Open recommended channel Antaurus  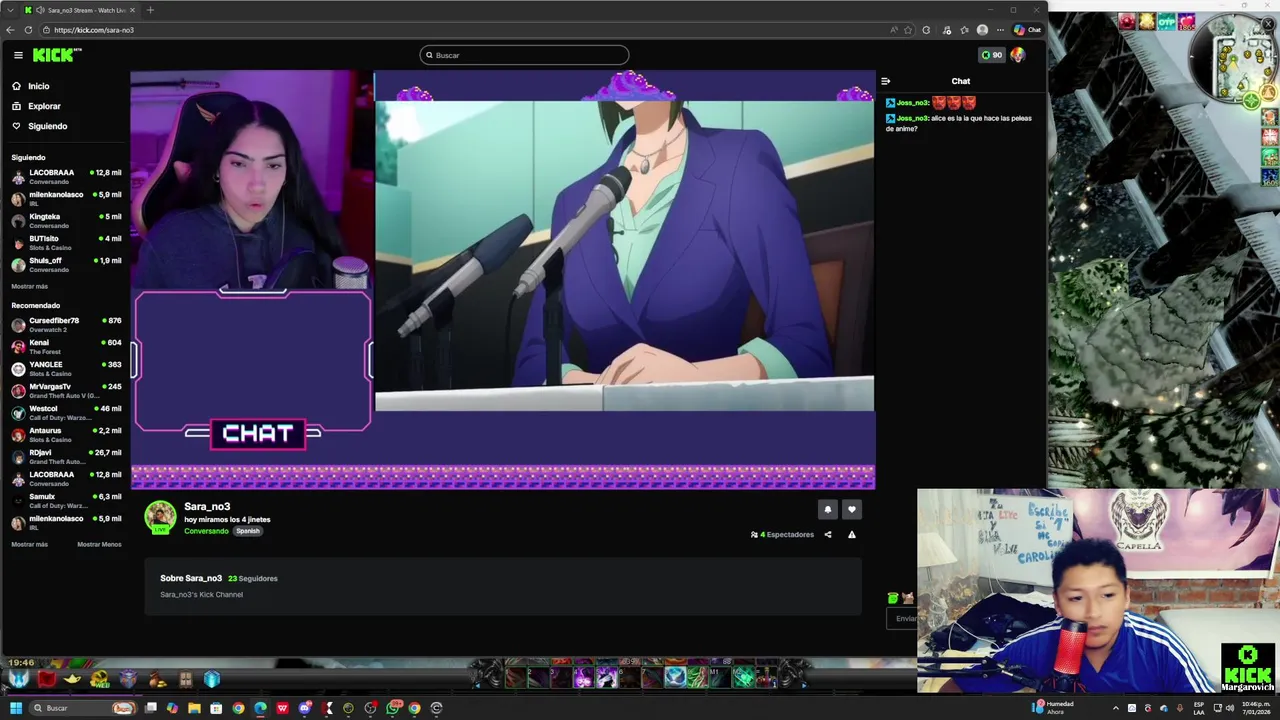coord(66,434)
